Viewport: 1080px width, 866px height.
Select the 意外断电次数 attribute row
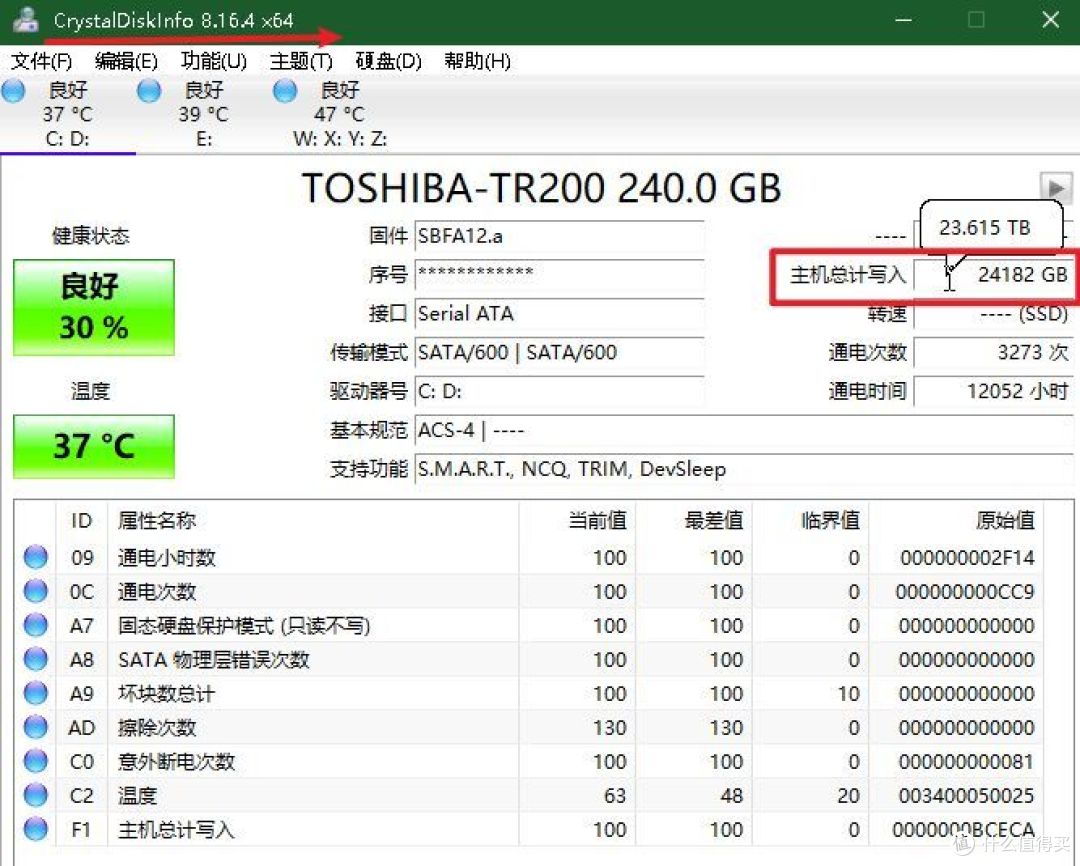529,762
